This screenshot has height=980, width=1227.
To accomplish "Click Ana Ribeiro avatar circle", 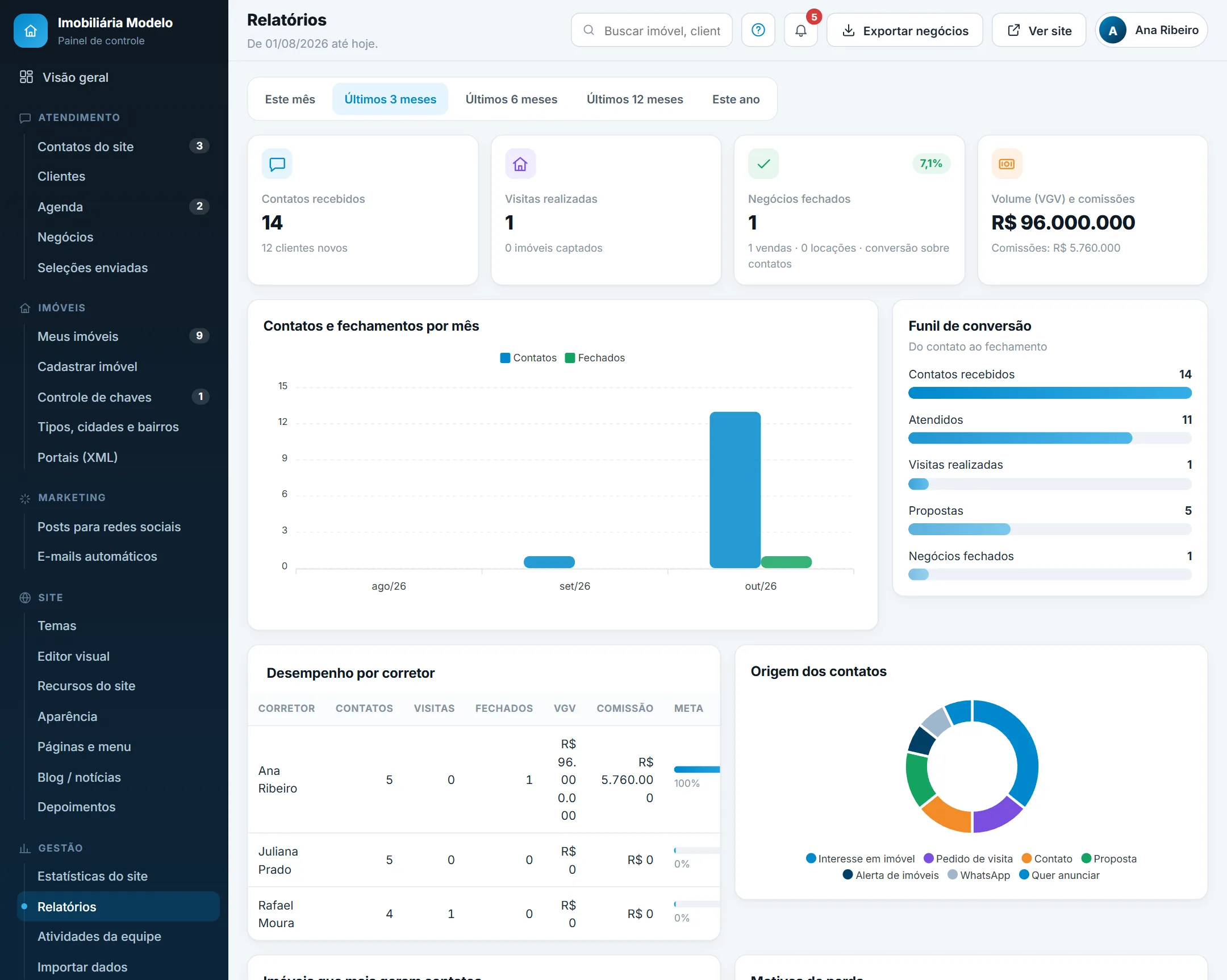I will [1112, 30].
